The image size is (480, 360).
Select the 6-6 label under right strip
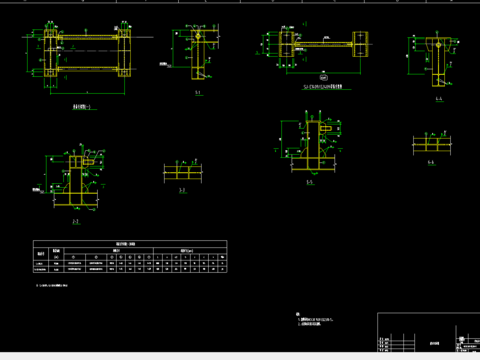(x=431, y=163)
